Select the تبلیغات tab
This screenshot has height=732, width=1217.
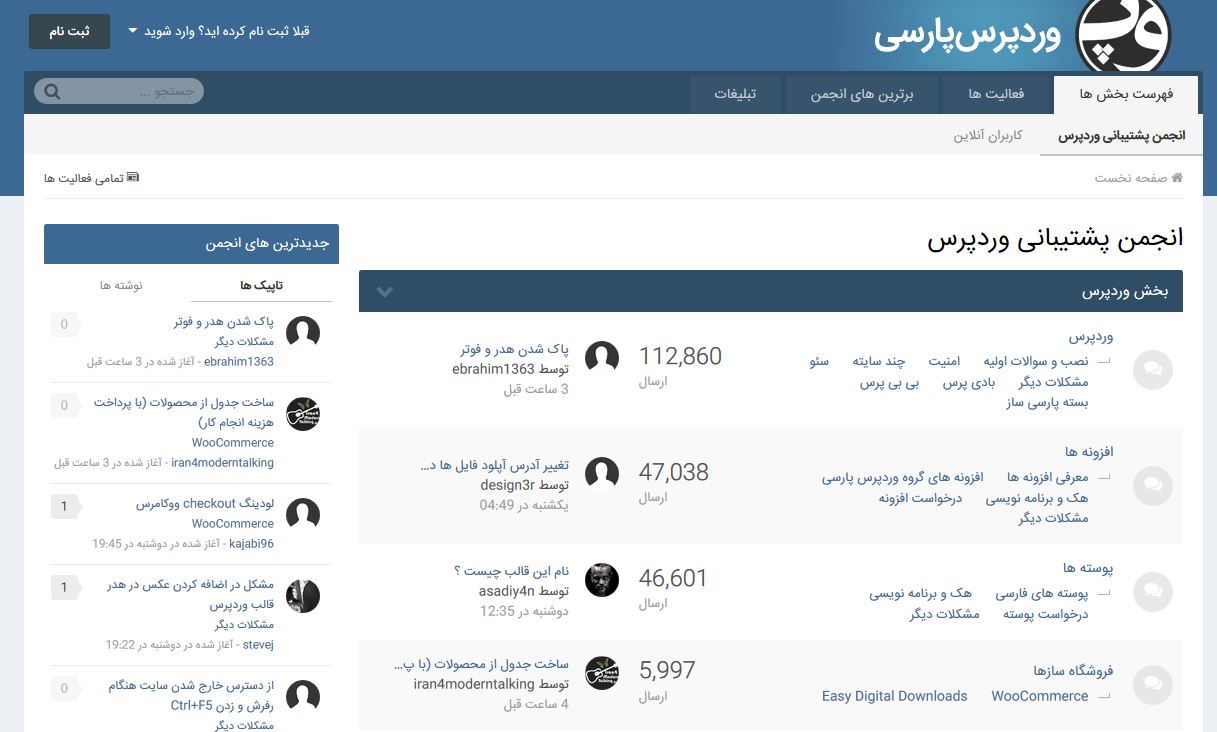coord(735,95)
